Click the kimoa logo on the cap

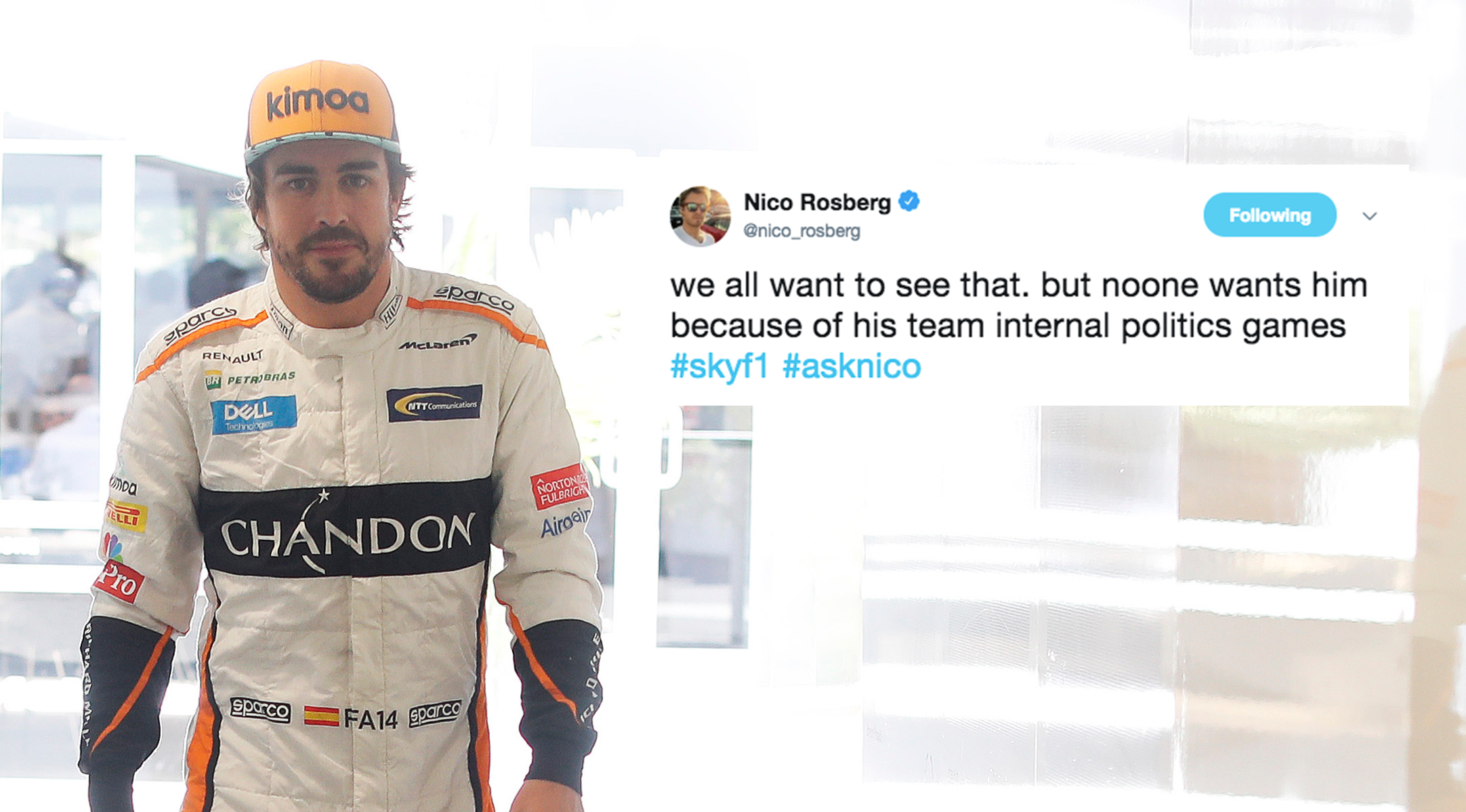(317, 102)
